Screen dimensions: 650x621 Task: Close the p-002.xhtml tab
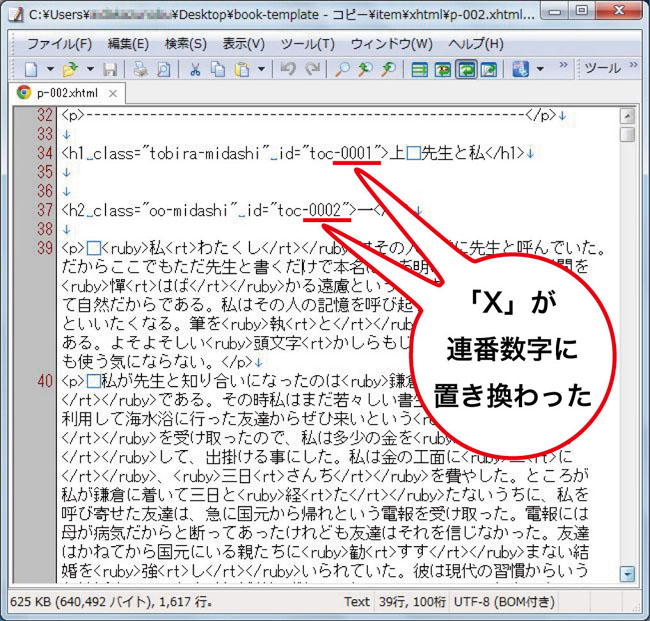point(113,94)
